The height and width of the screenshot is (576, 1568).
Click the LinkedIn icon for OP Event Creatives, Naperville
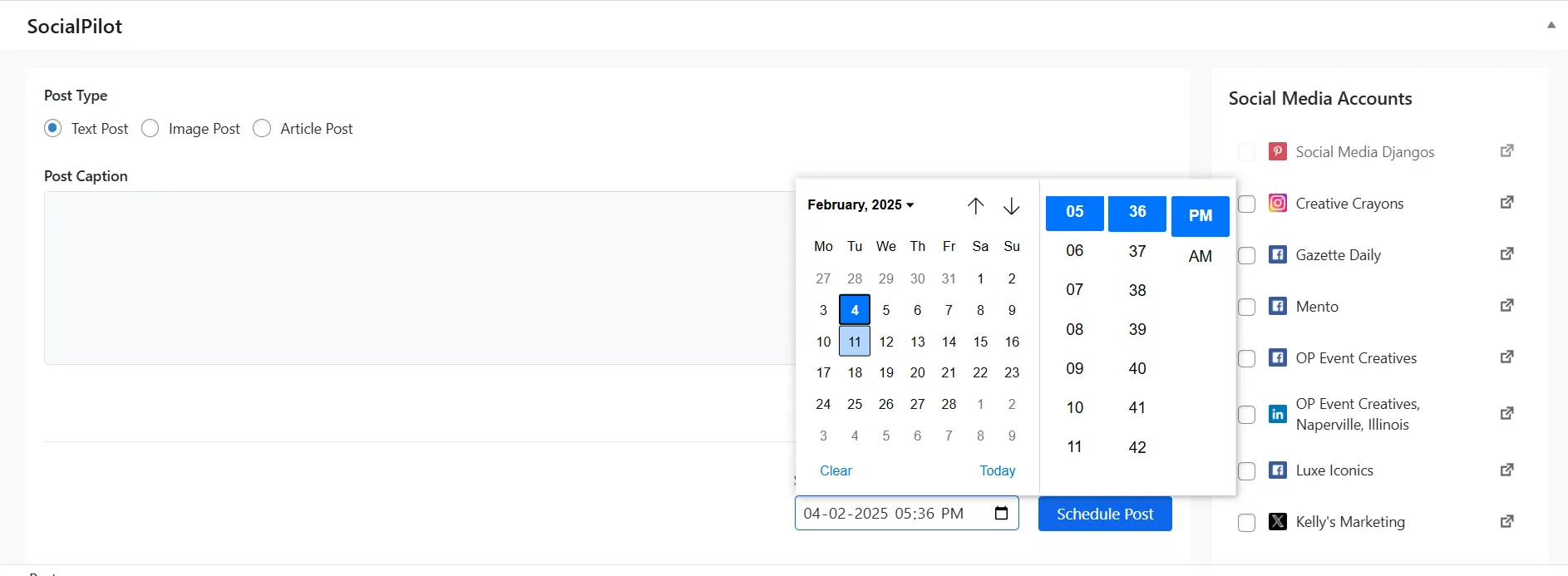[1278, 413]
